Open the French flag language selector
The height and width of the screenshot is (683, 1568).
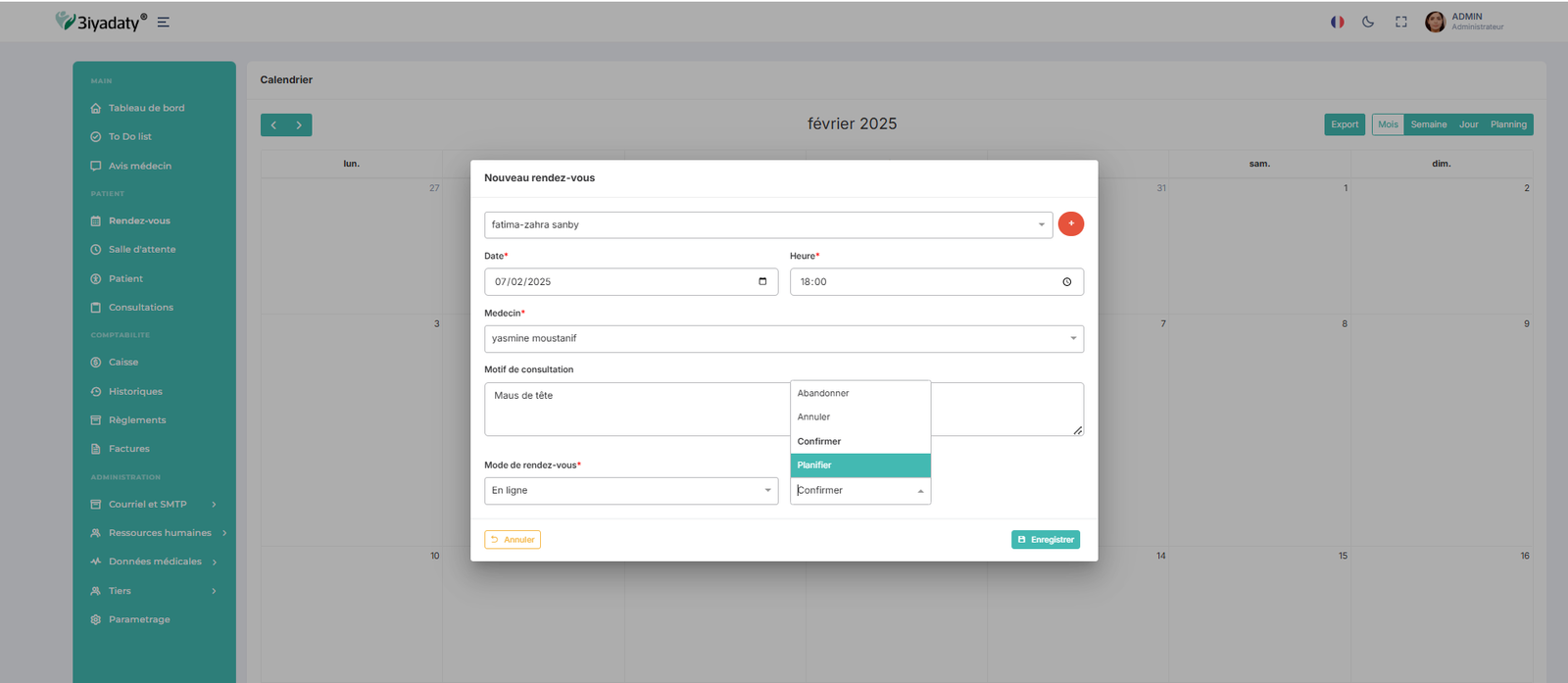1337,22
